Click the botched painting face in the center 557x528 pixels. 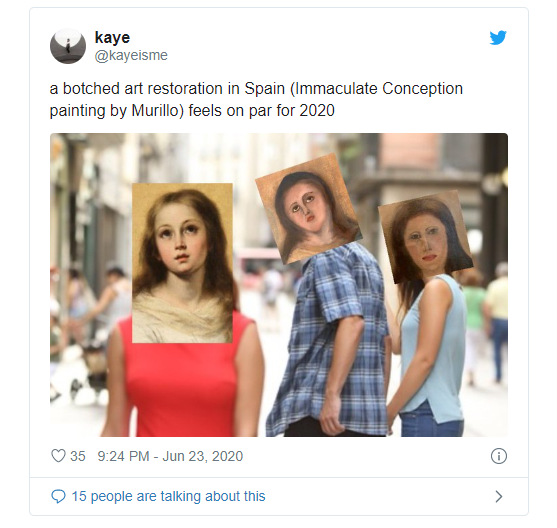coord(308,209)
